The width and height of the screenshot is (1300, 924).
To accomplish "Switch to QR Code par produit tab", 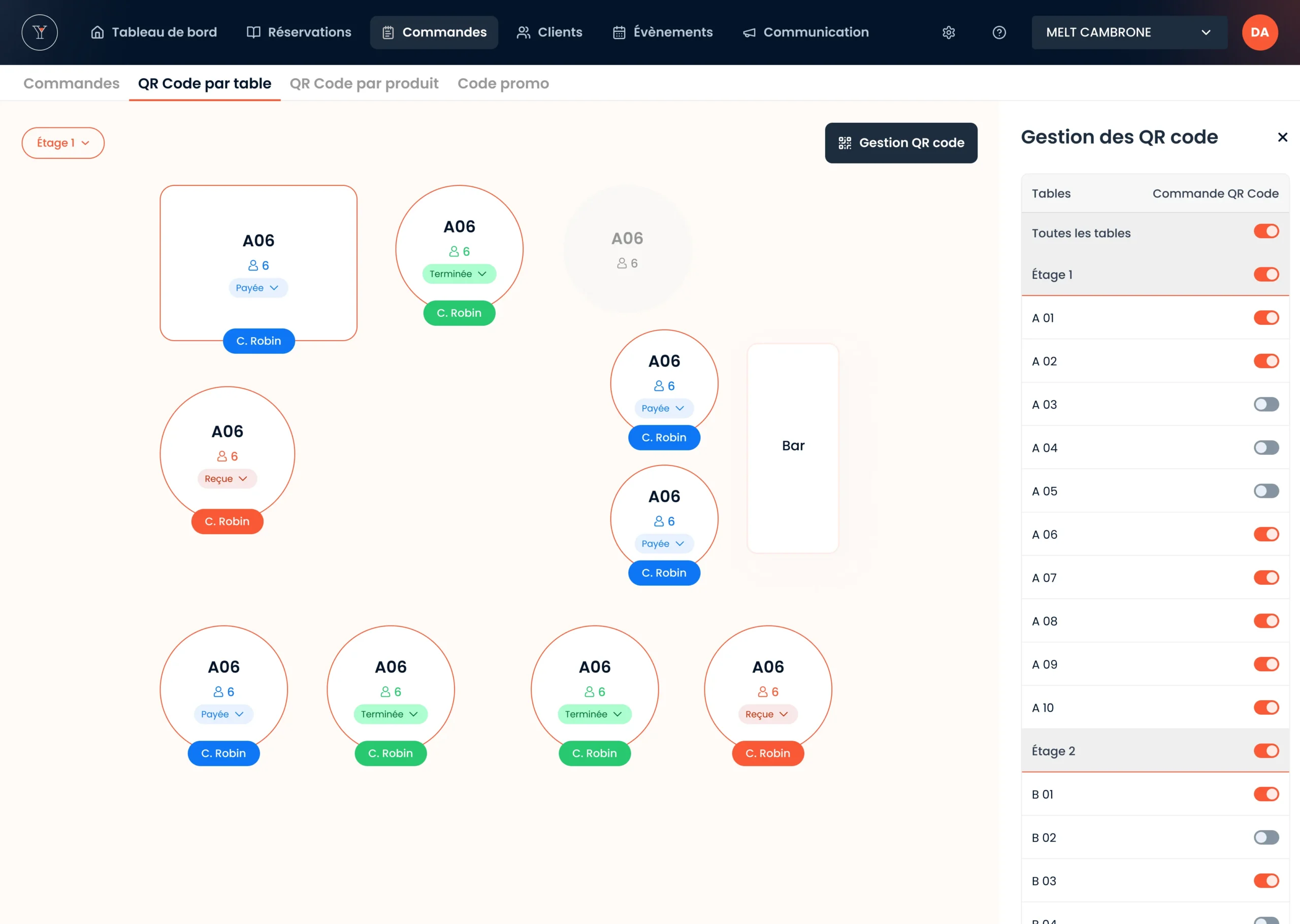I will point(364,84).
